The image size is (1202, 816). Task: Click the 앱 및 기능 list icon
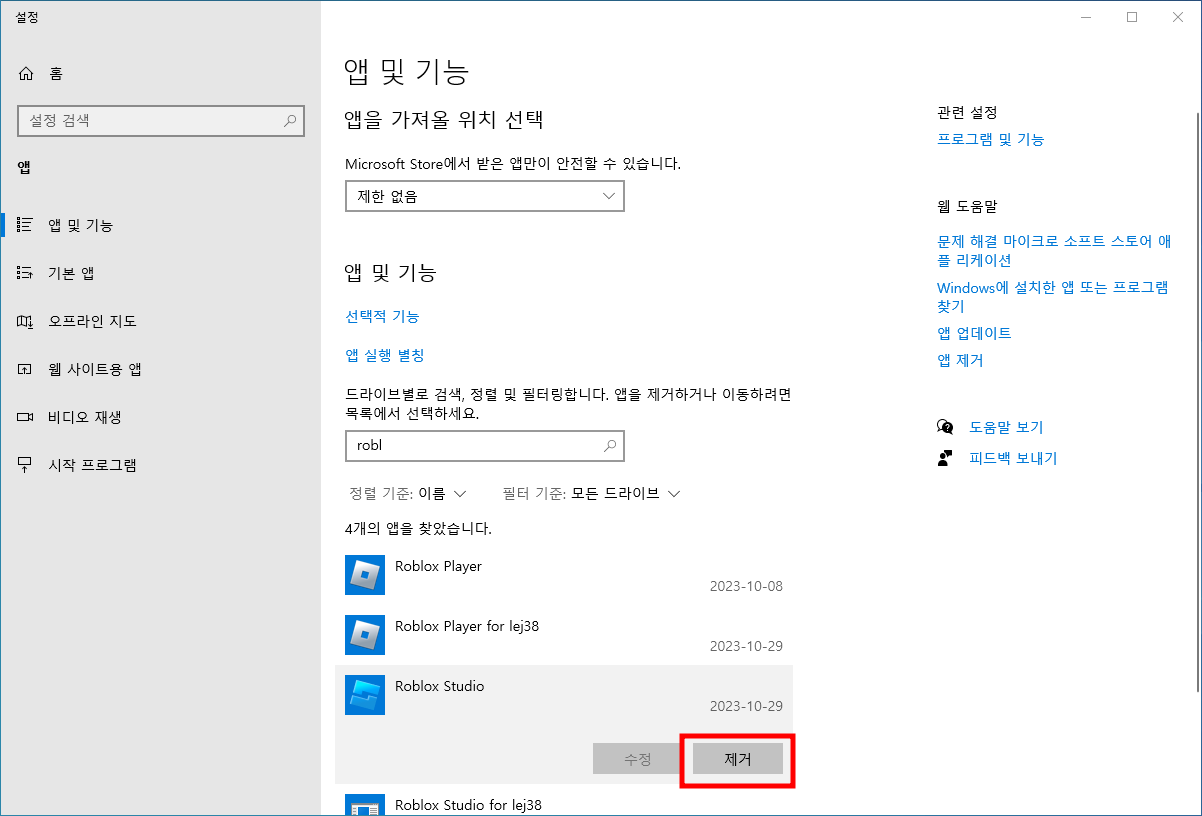pos(26,225)
